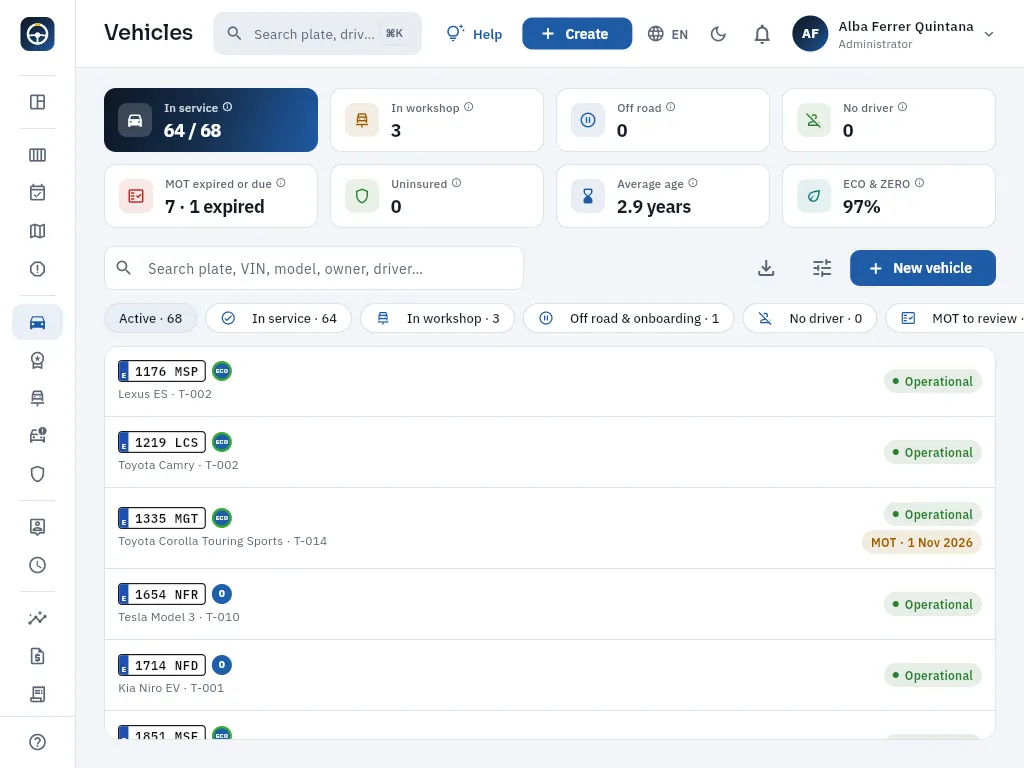
Task: Download the vehicle list via download icon
Action: coord(766,268)
